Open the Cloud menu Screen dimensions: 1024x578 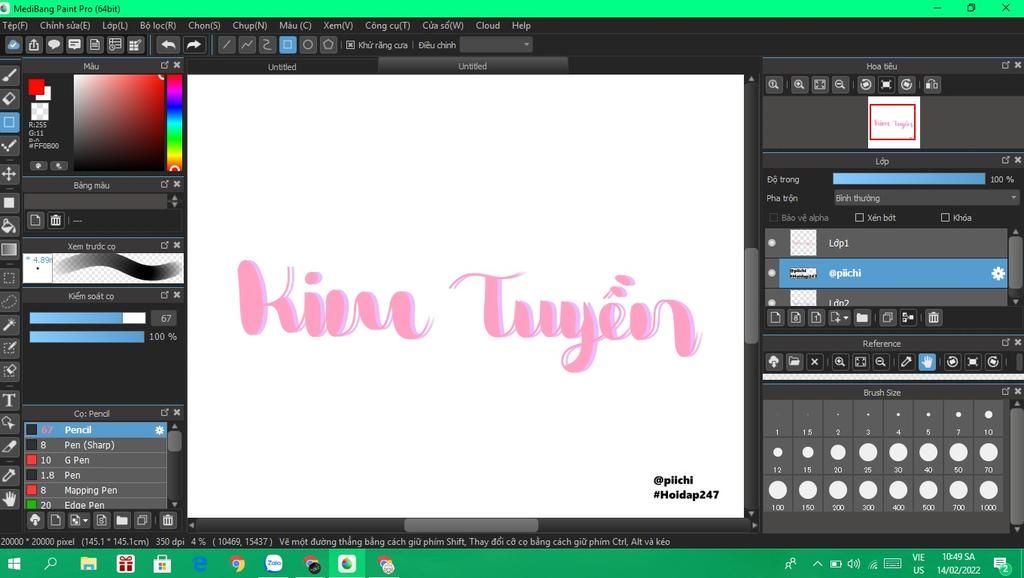coord(488,25)
